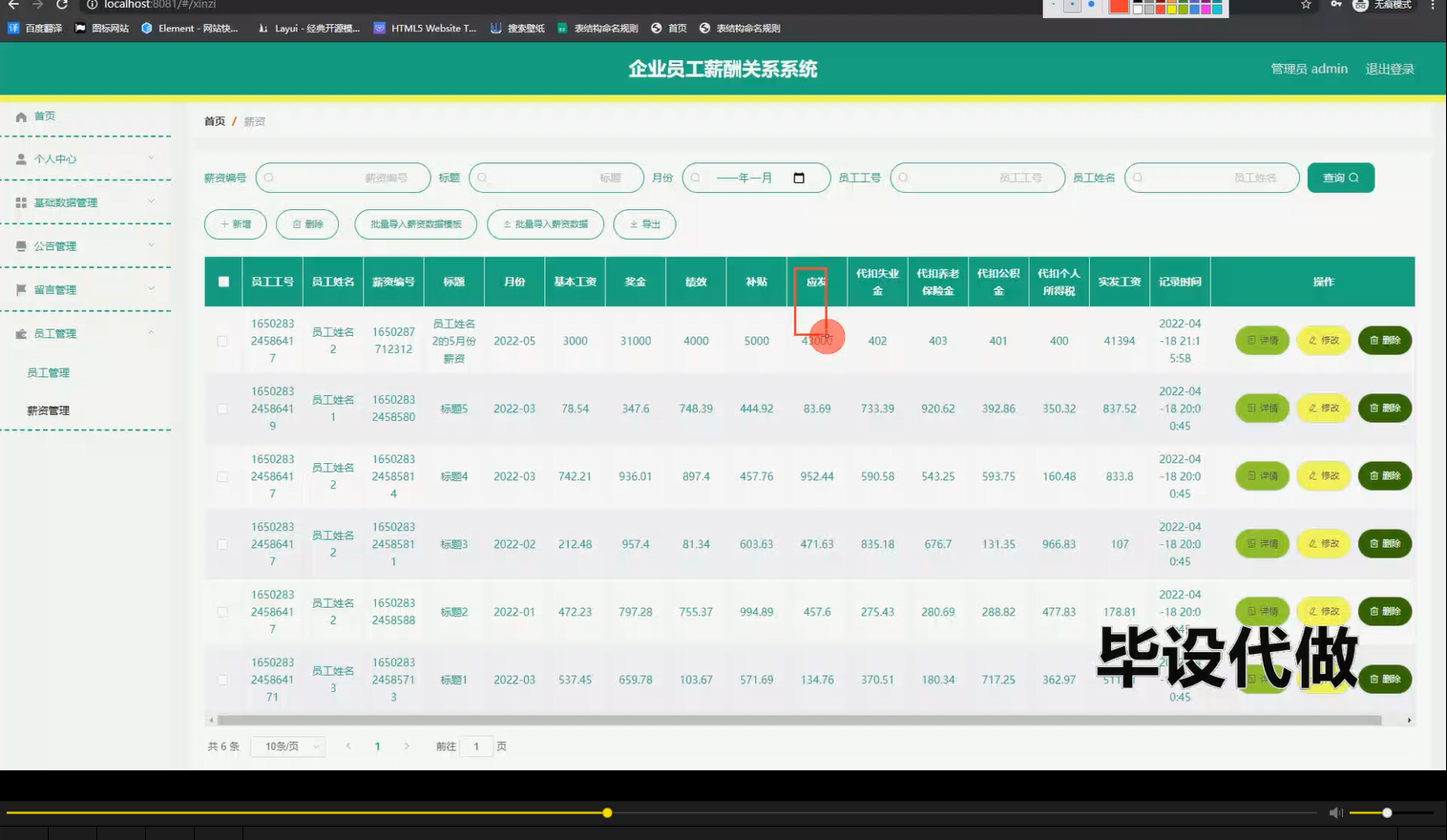Click the toolbar 删除 button beside 新增
This screenshot has width=1447, height=840.
[x=307, y=224]
